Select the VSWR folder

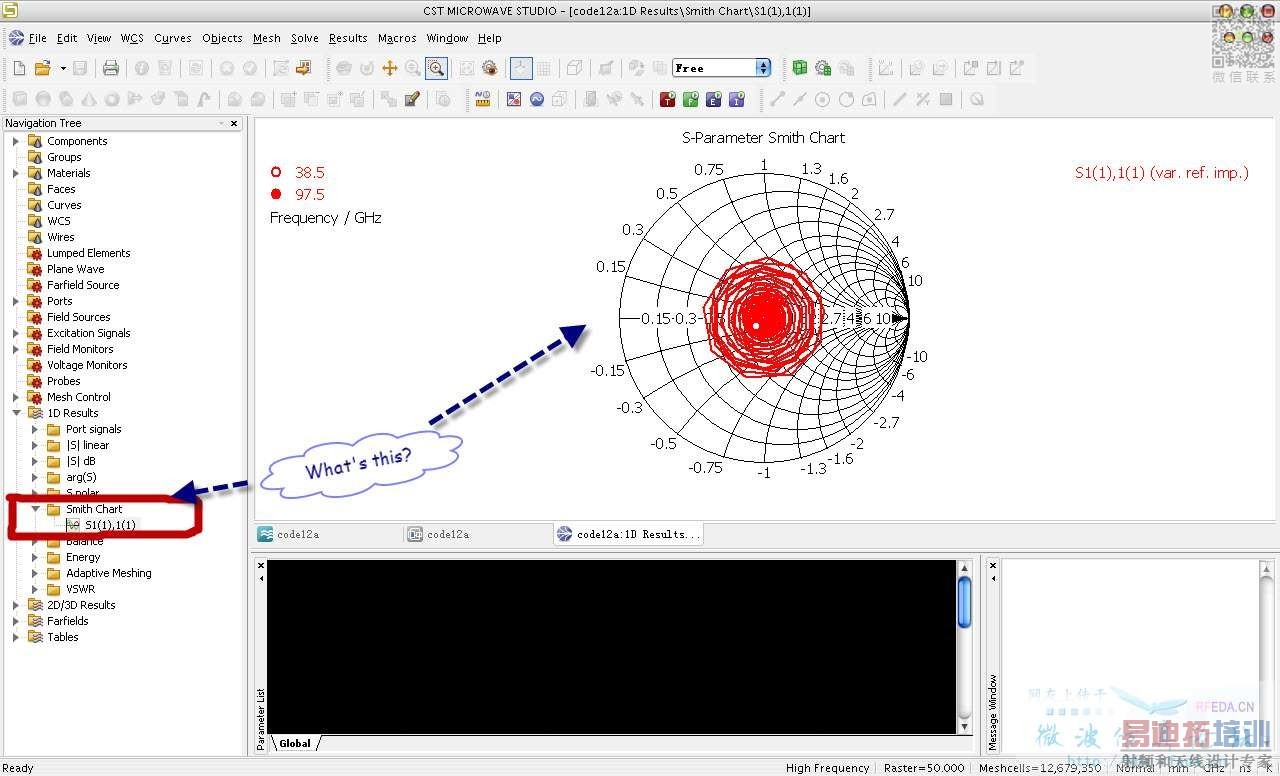(x=80, y=589)
